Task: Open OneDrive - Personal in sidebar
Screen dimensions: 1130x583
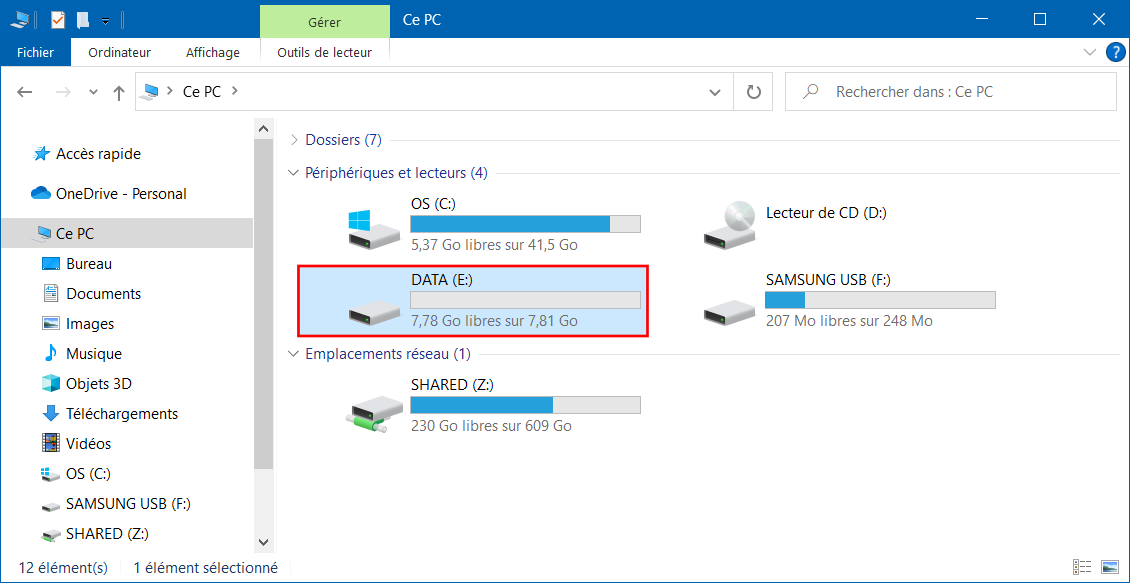Action: (x=121, y=194)
